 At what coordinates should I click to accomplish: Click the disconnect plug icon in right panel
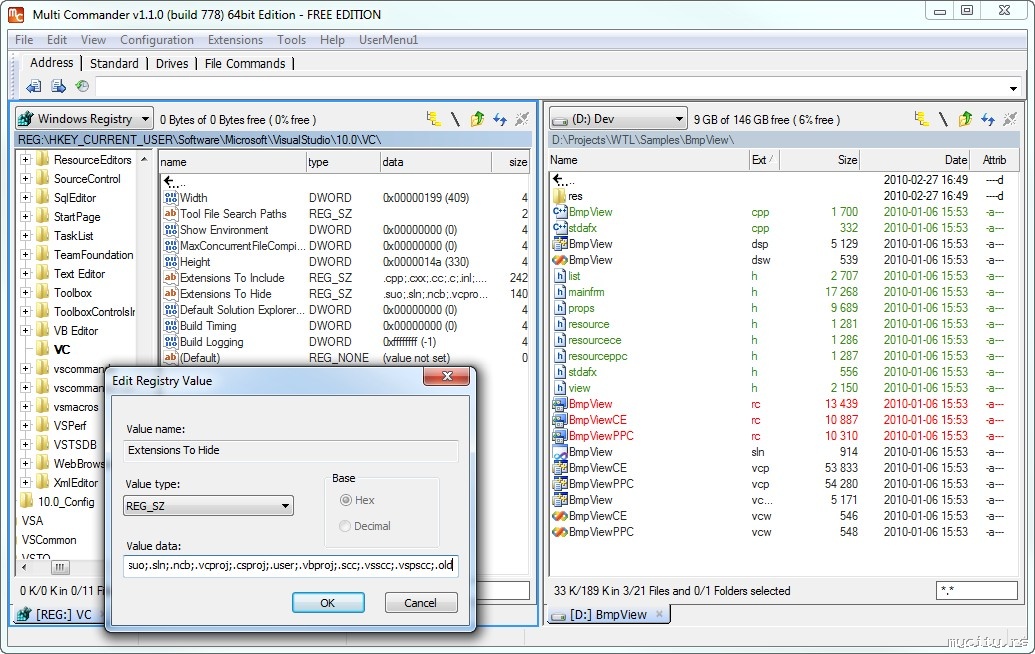(x=1010, y=119)
